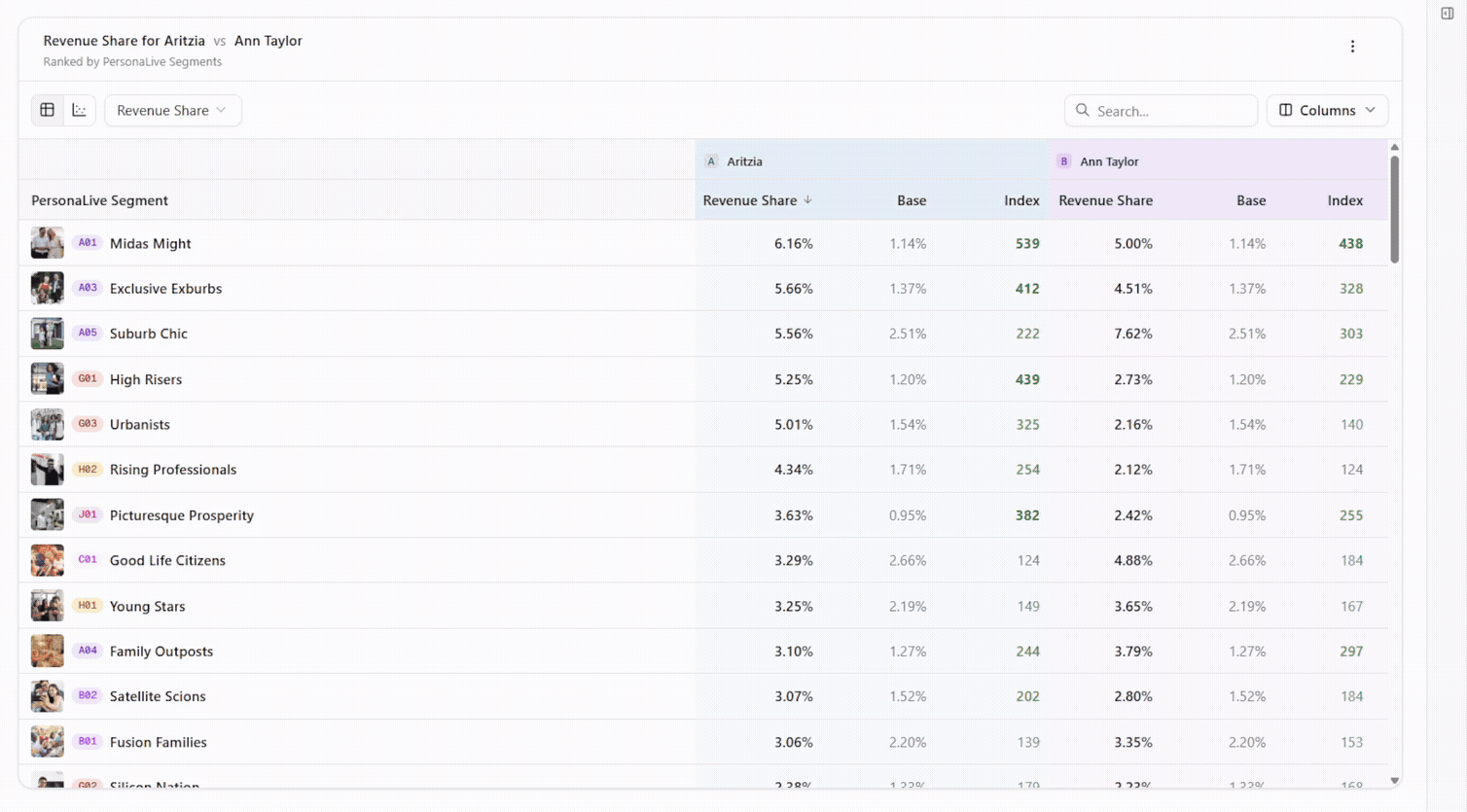1467x812 pixels.
Task: Open the three-dot options menu
Action: click(x=1352, y=47)
